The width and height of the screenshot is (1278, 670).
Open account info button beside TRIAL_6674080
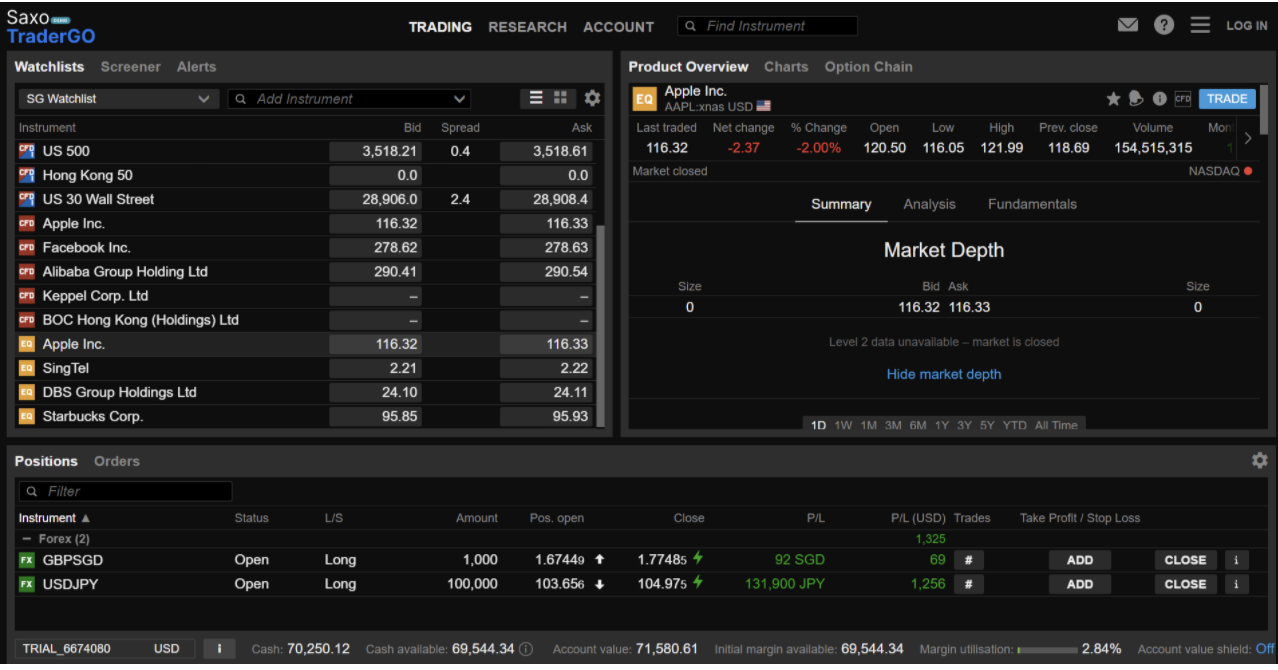(x=219, y=649)
